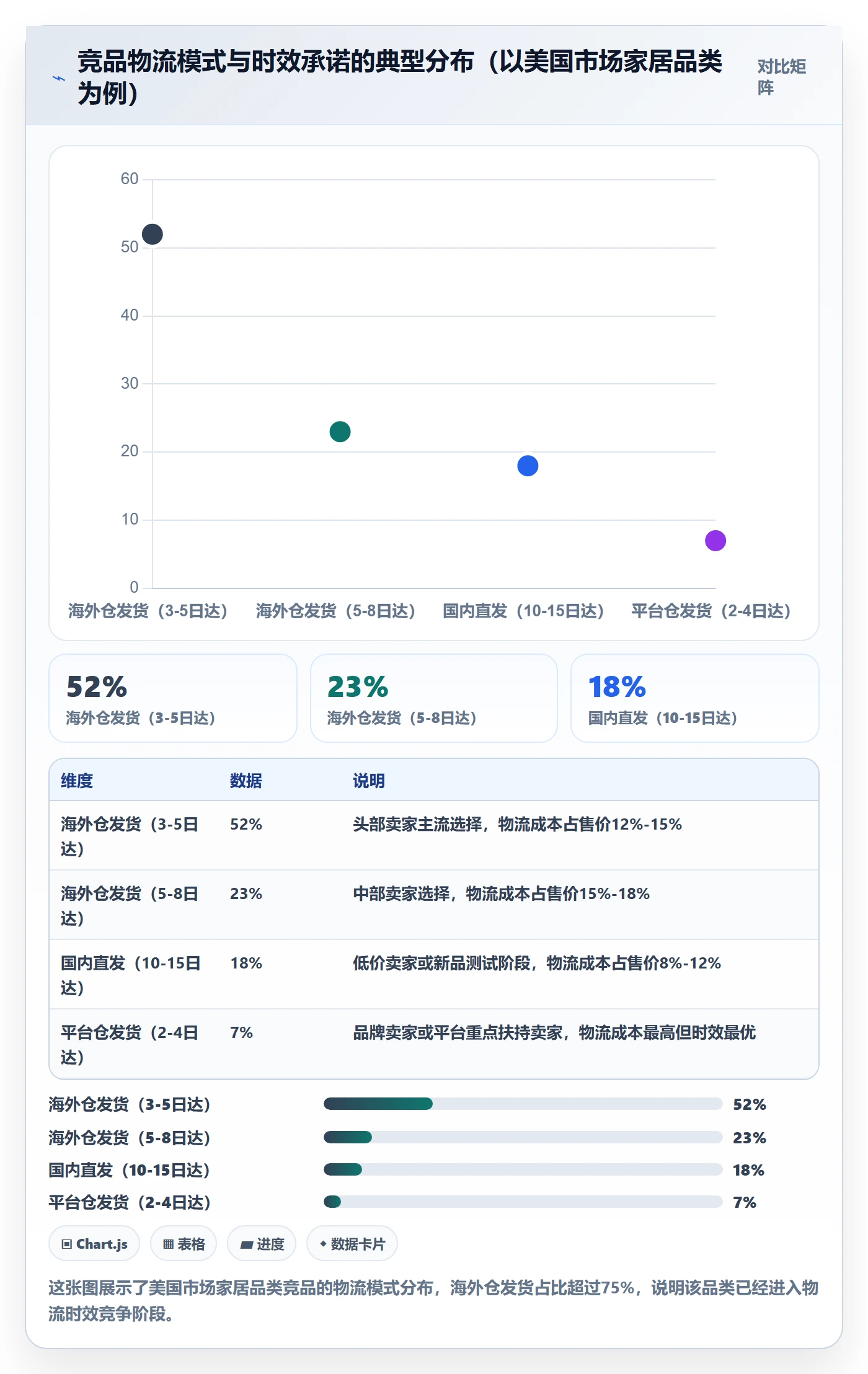The height and width of the screenshot is (1374, 868).
Task: Select the dark navy 52% data point
Action: (153, 234)
